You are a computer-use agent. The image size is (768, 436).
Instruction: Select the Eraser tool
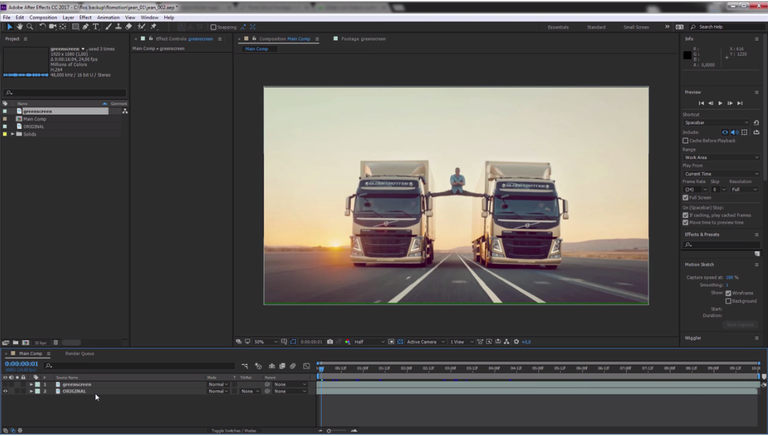pyautogui.click(x=128, y=27)
